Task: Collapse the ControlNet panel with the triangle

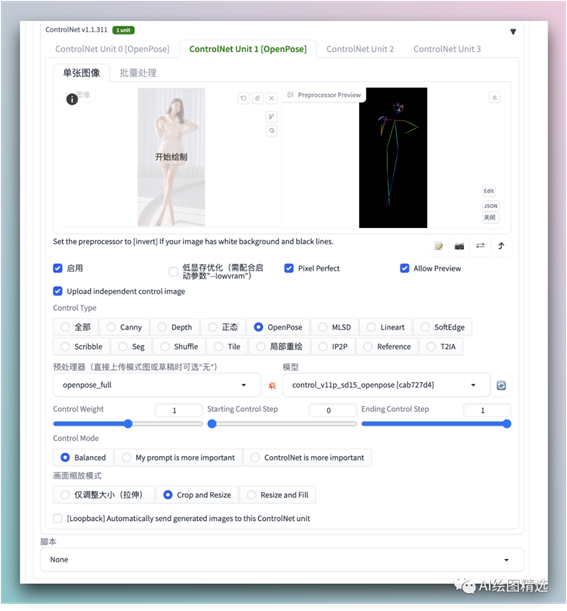Action: pyautogui.click(x=513, y=32)
